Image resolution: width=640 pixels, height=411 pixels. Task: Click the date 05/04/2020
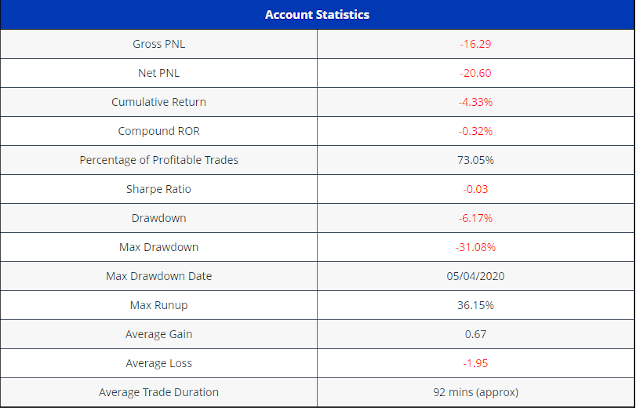[475, 276]
